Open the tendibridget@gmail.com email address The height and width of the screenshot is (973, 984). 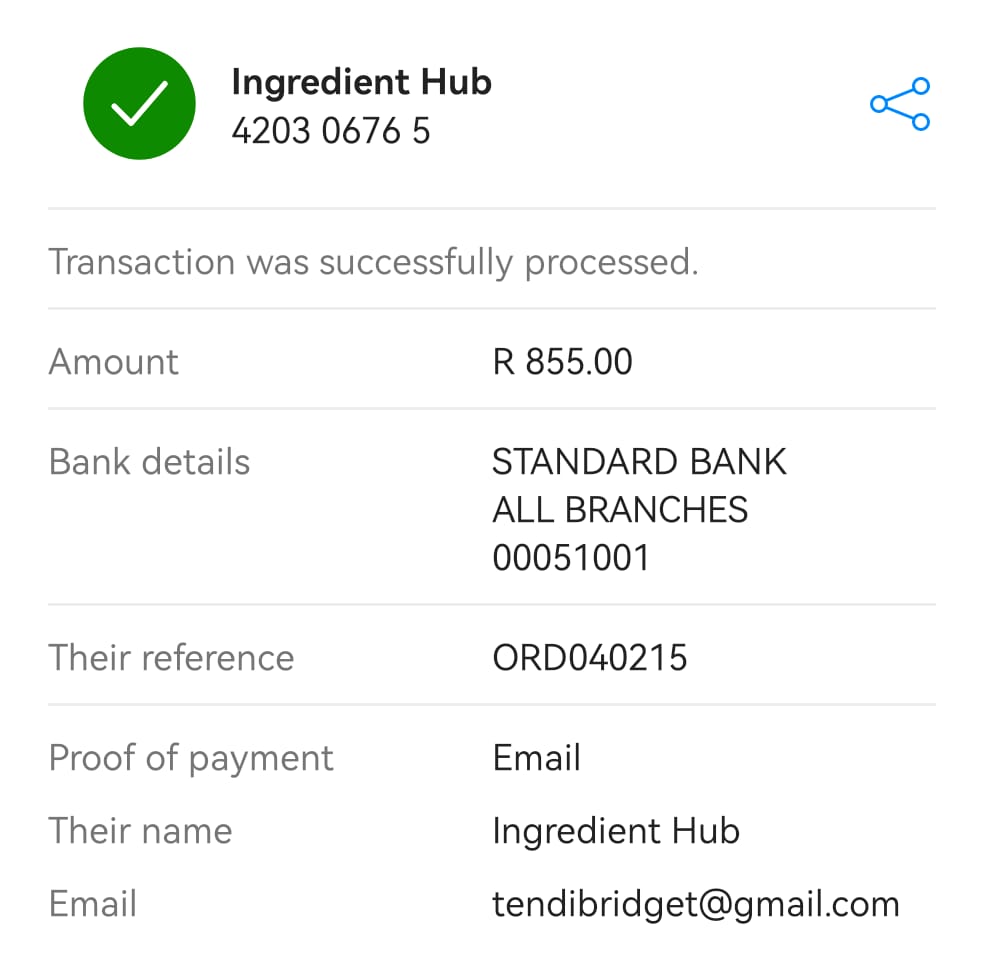[x=696, y=905]
